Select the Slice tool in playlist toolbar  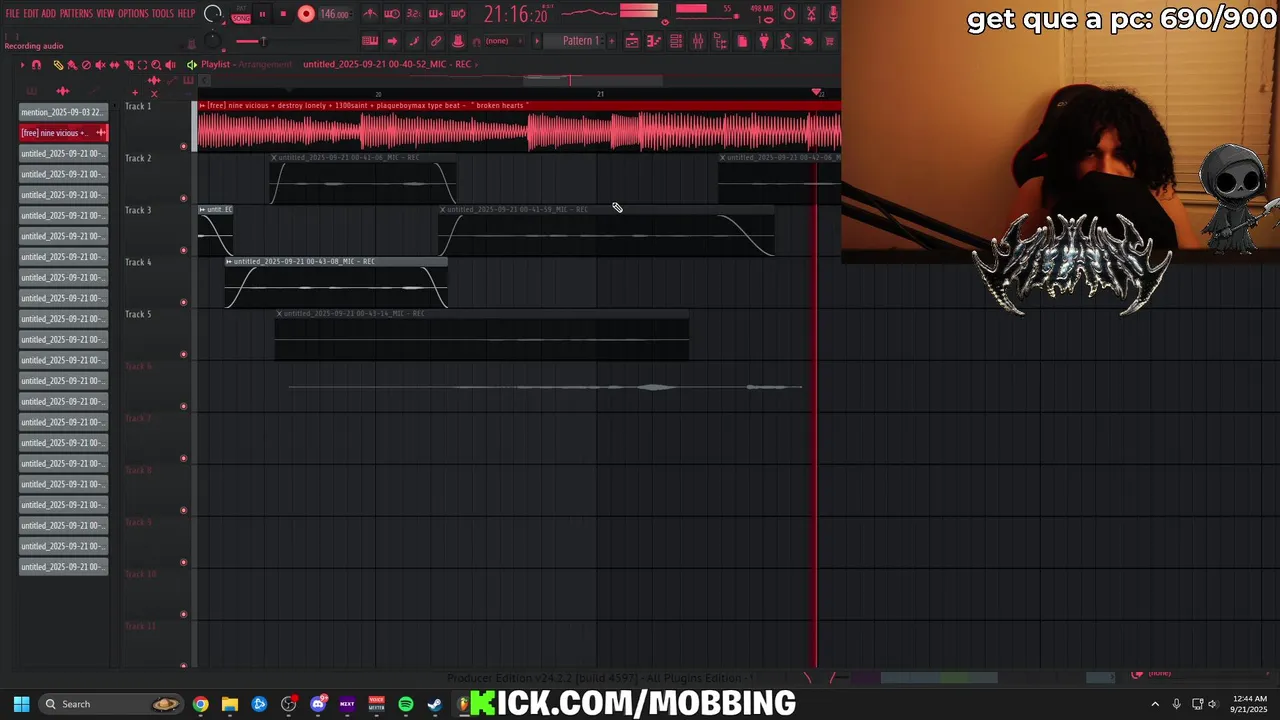129,65
